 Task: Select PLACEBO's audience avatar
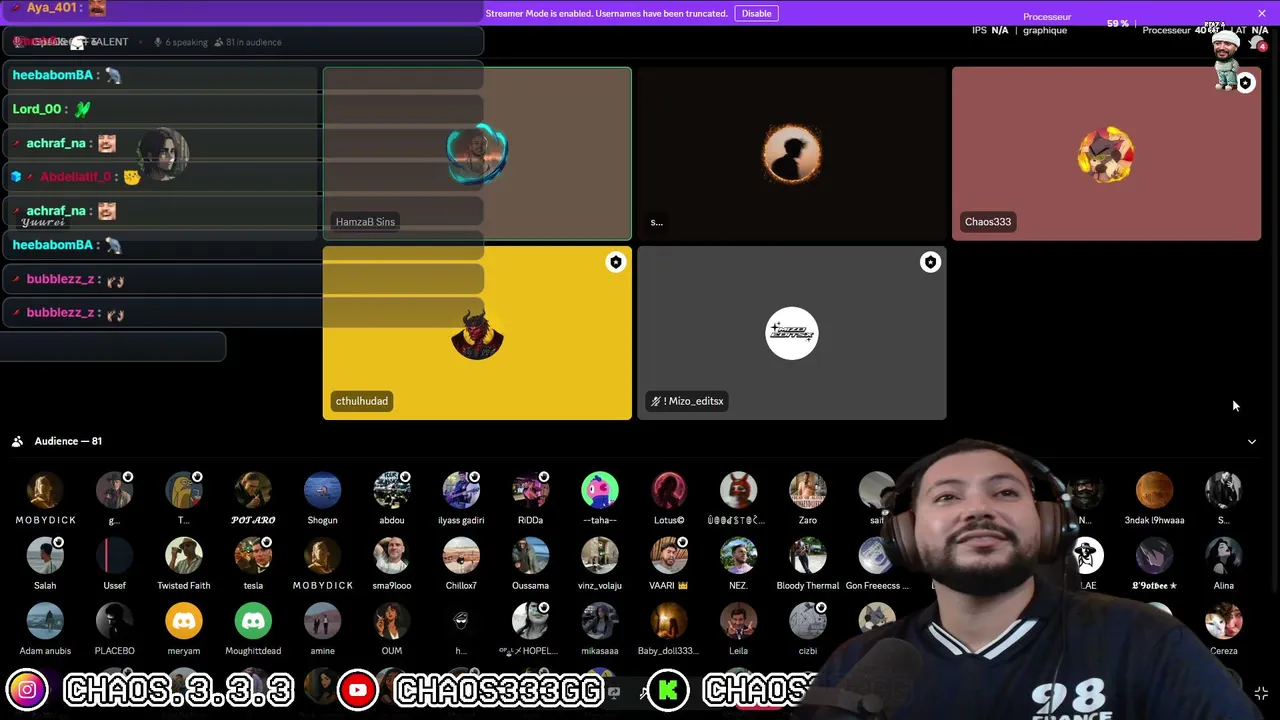114,621
